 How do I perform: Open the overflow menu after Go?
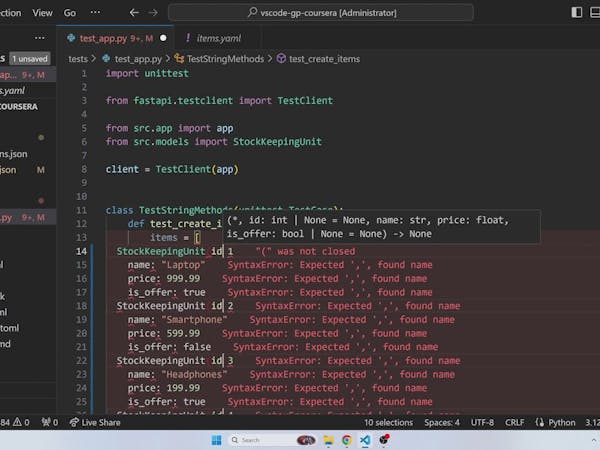(95, 13)
